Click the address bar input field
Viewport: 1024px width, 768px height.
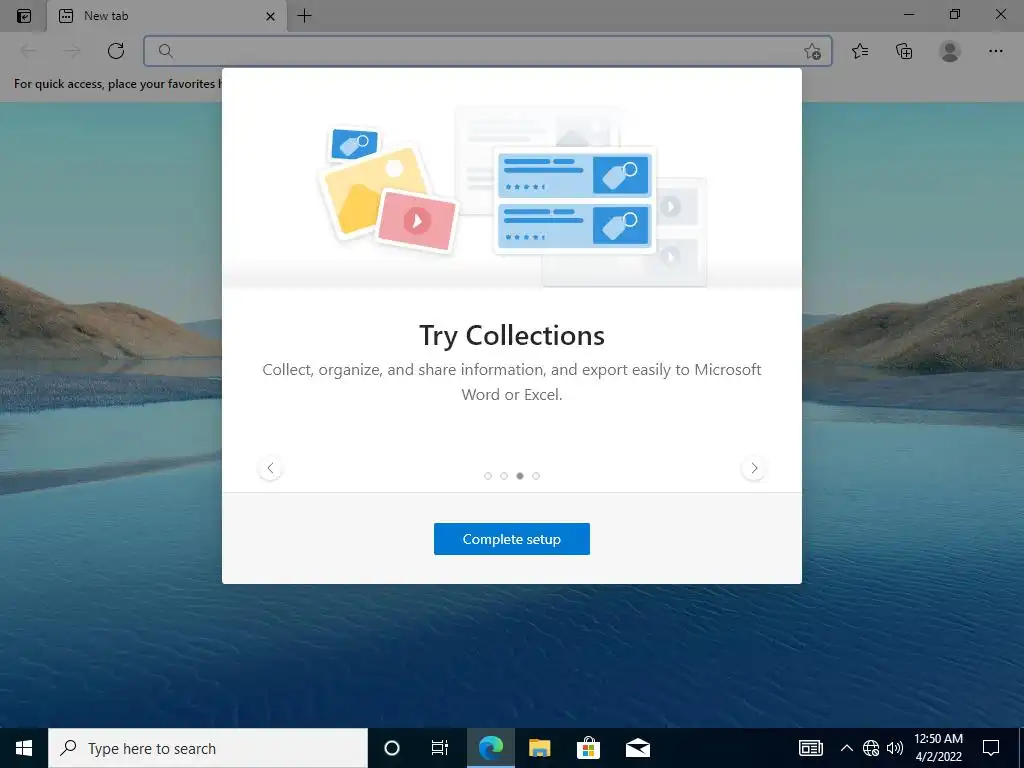[487, 51]
